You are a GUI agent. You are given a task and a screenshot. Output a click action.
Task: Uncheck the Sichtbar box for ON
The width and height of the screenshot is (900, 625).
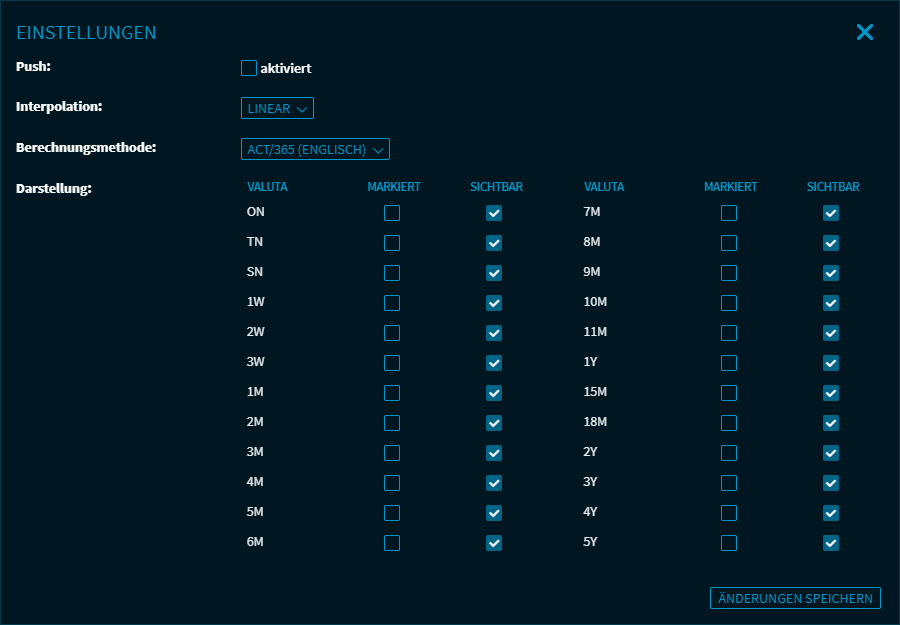click(494, 213)
